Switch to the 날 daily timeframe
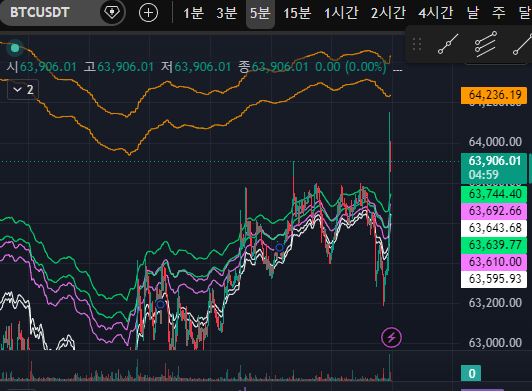 [473, 13]
